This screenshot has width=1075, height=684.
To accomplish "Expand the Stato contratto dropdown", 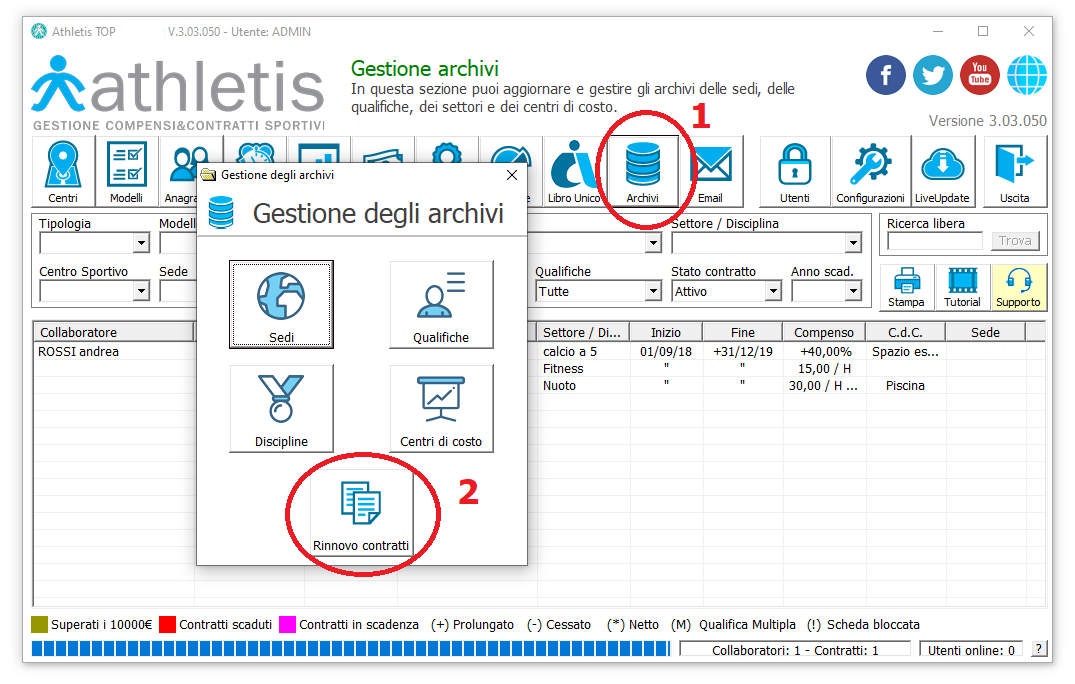I will [773, 291].
